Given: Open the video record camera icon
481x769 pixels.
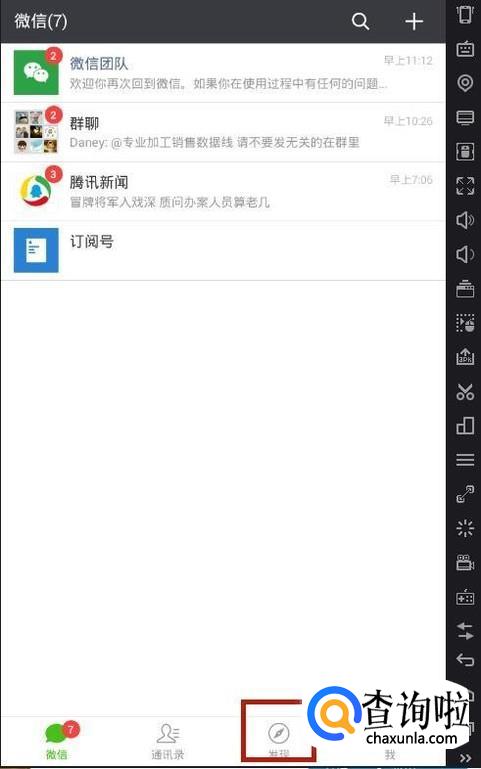Looking at the screenshot, I should [x=465, y=563].
